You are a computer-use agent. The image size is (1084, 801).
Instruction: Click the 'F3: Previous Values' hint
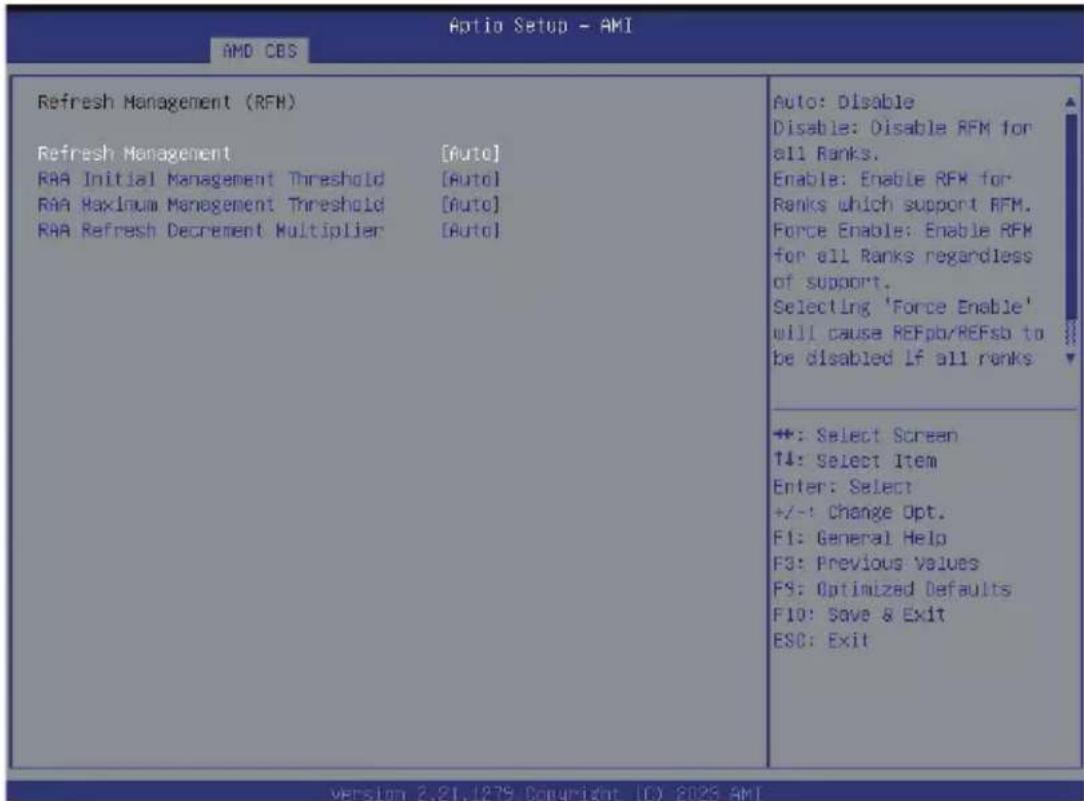pyautogui.click(x=876, y=563)
